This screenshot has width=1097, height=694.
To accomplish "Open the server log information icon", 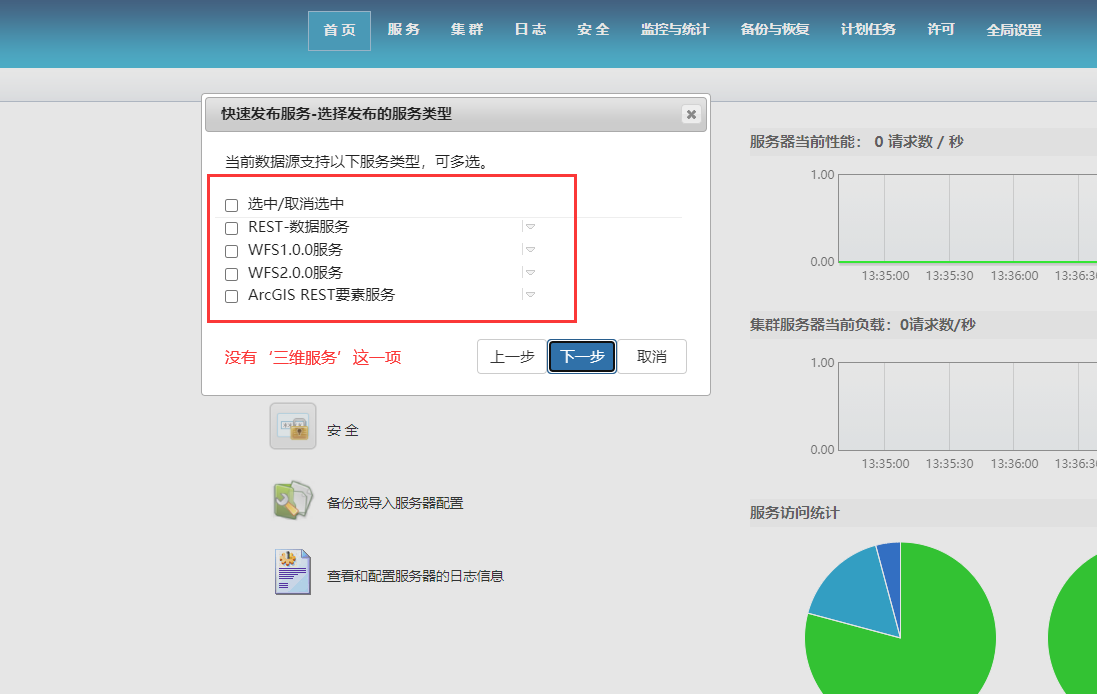I will coord(293,572).
